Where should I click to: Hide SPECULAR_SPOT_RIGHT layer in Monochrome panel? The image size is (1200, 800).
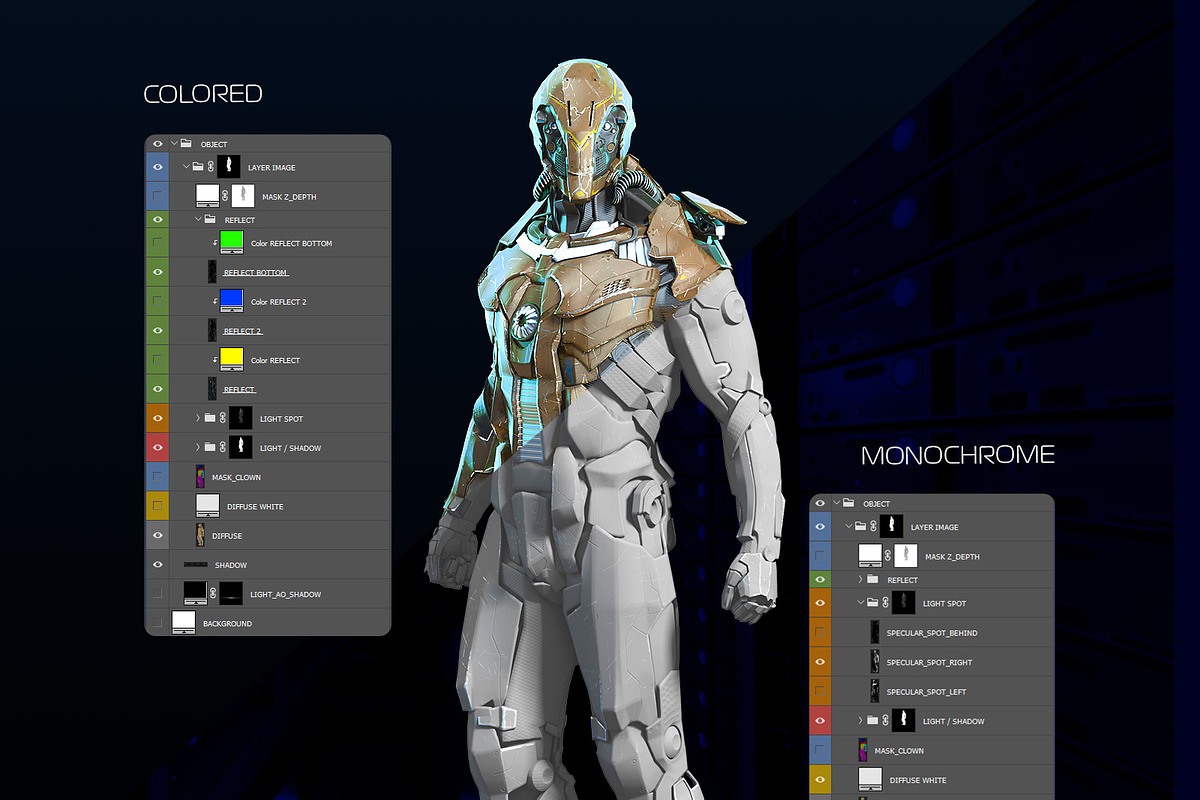[x=820, y=661]
